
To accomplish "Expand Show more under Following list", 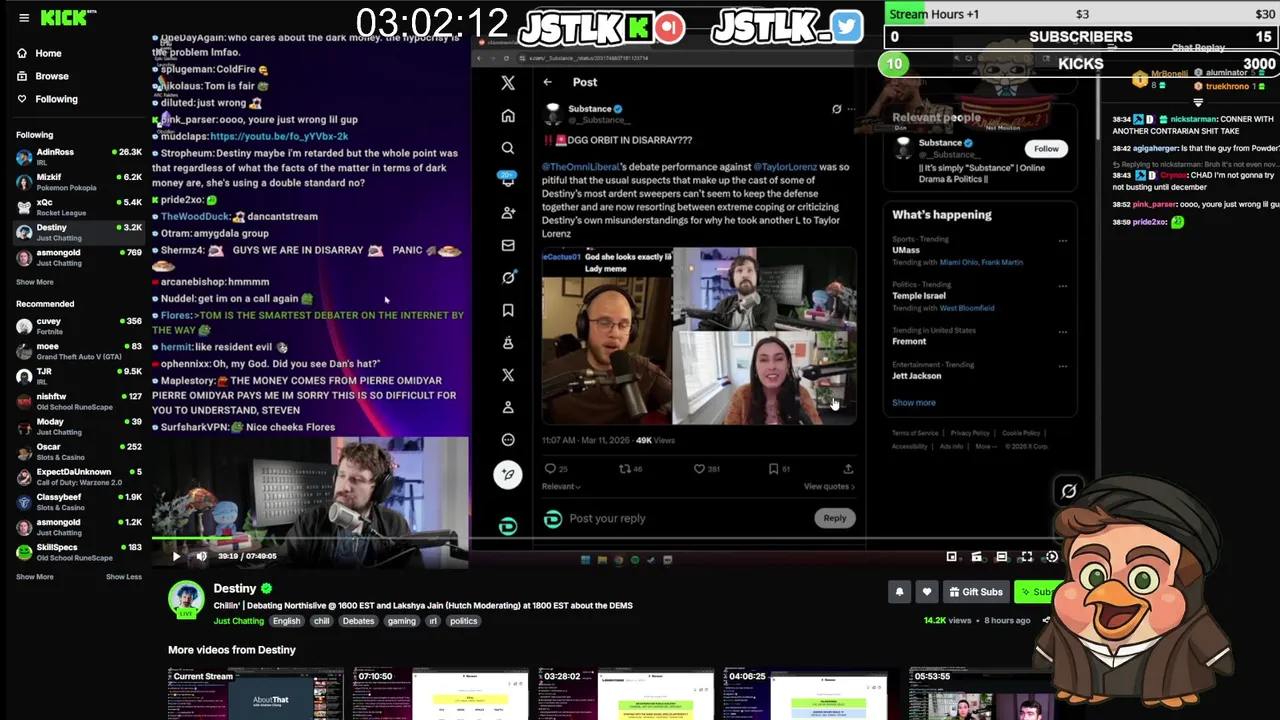I will coord(35,282).
